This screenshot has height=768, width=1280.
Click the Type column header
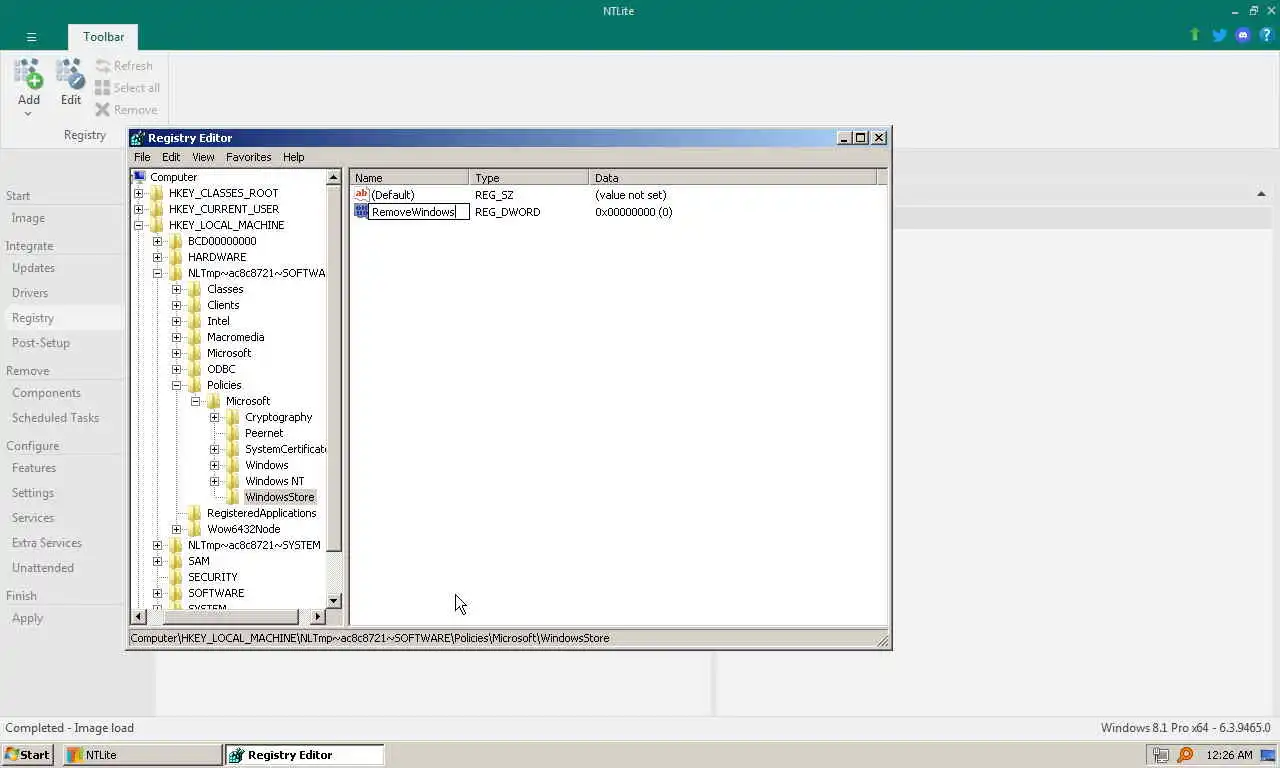529,178
